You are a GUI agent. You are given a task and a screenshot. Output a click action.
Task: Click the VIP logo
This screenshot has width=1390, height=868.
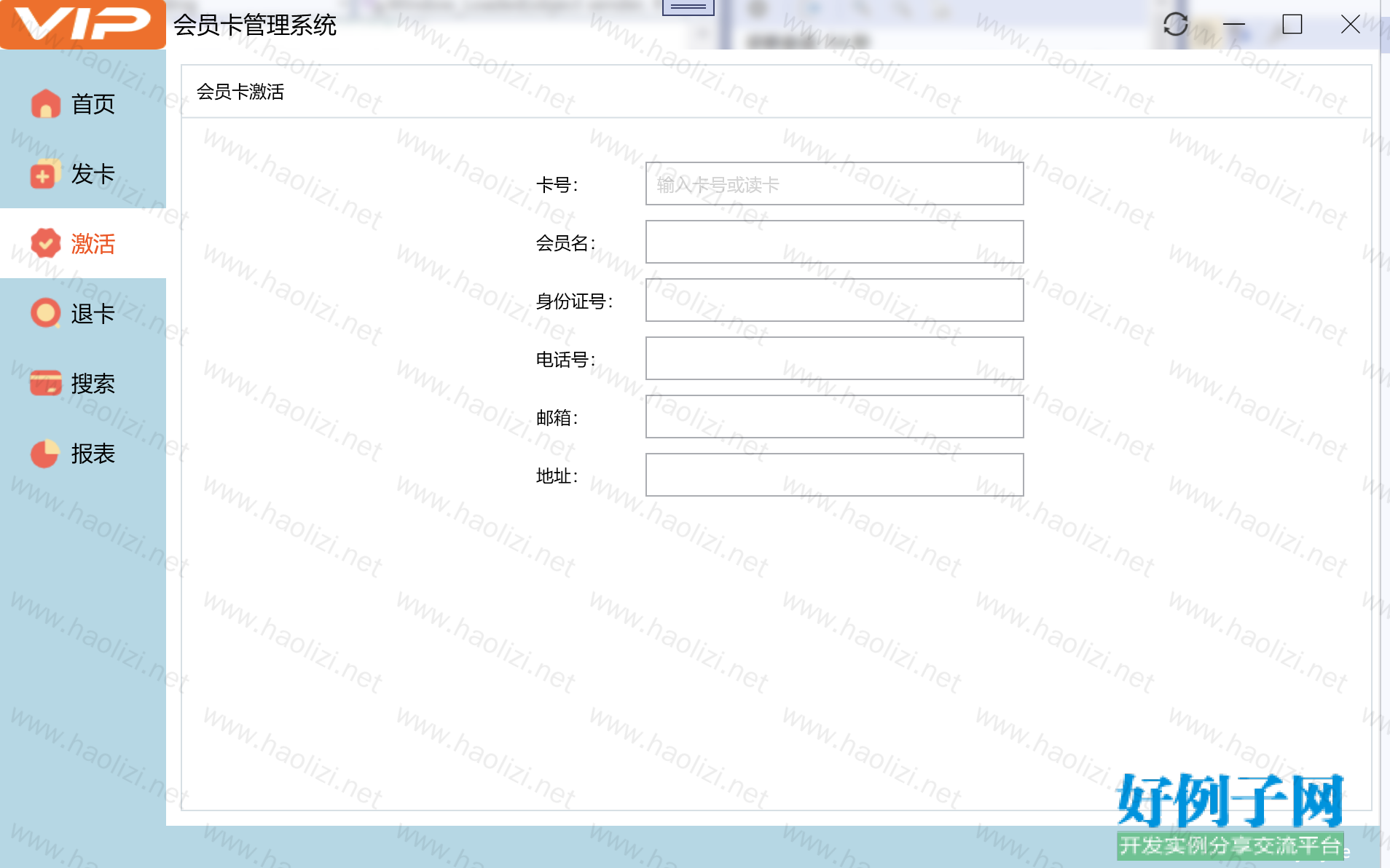[x=83, y=24]
